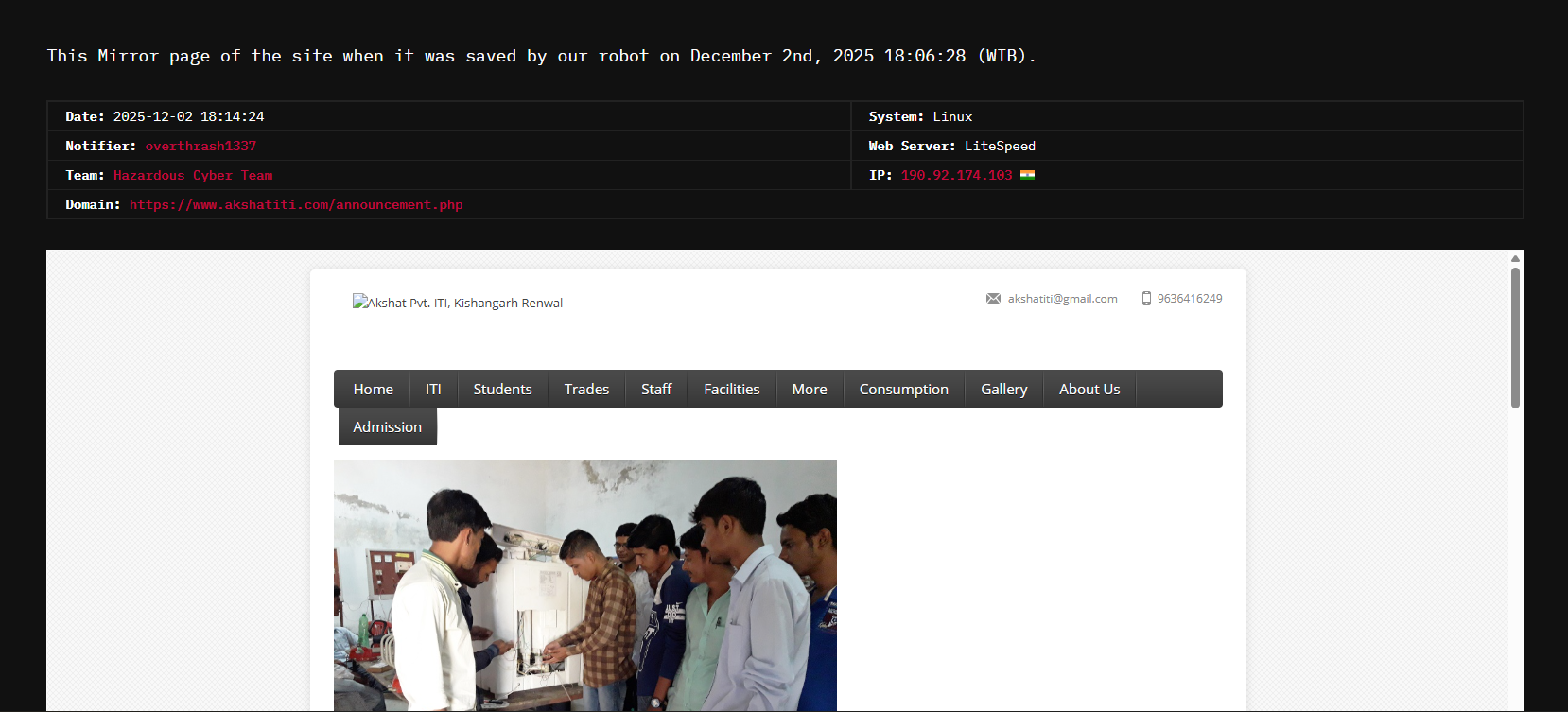Click the mobile phone icon

[x=1146, y=299]
